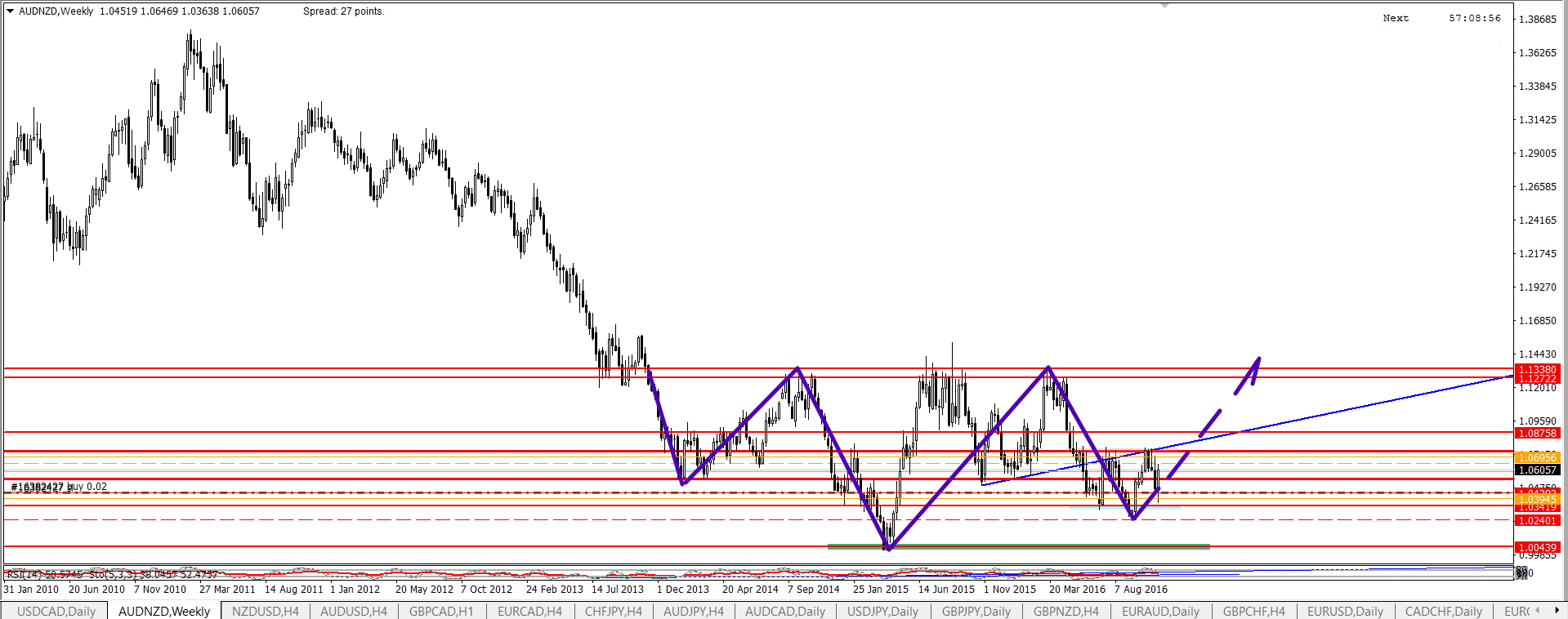Click current price label 1.06057

tap(1537, 470)
